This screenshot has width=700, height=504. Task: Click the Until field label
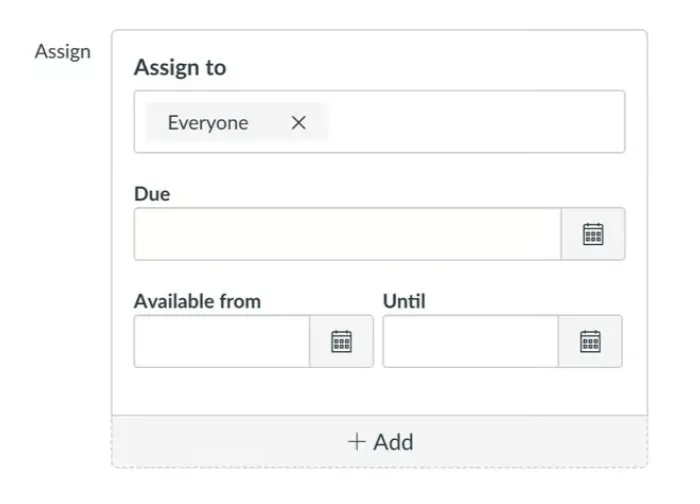coord(404,301)
